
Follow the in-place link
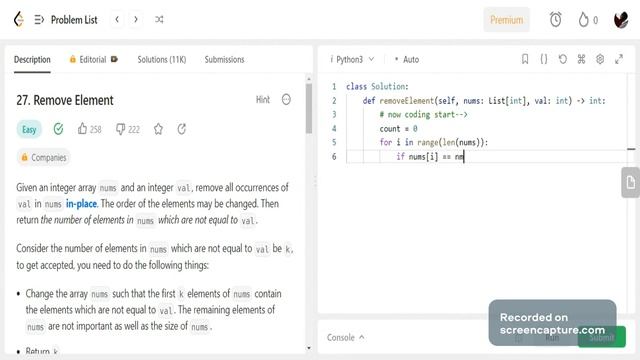[x=81, y=204]
